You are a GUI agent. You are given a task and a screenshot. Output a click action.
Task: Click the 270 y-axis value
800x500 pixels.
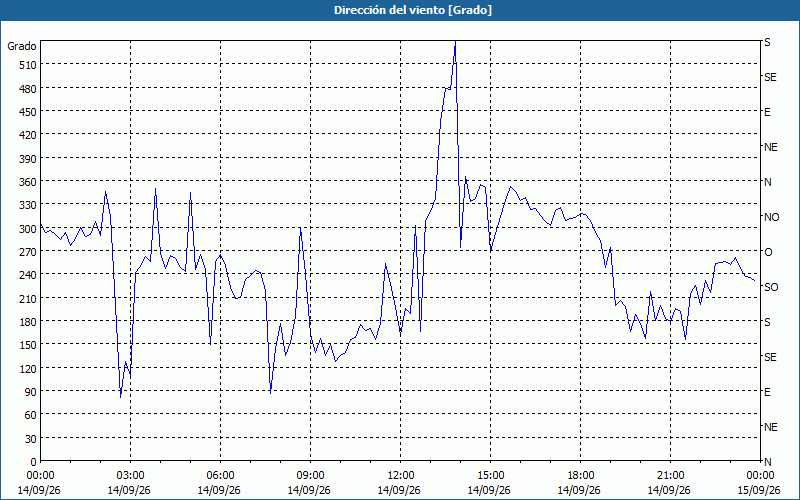pos(28,252)
